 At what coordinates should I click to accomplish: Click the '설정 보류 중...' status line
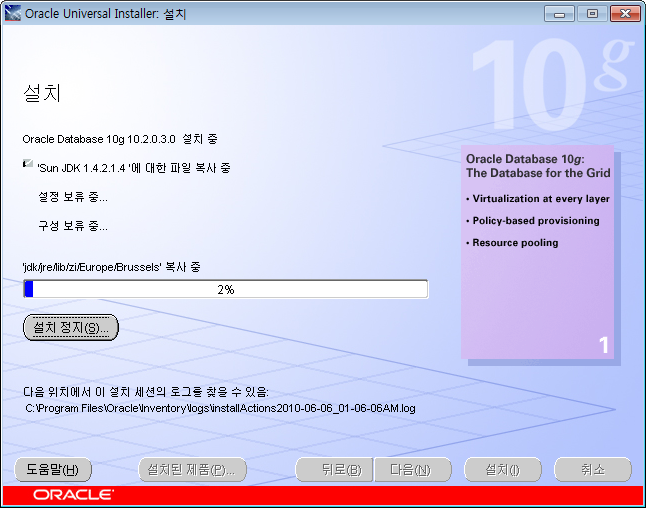pyautogui.click(x=73, y=197)
